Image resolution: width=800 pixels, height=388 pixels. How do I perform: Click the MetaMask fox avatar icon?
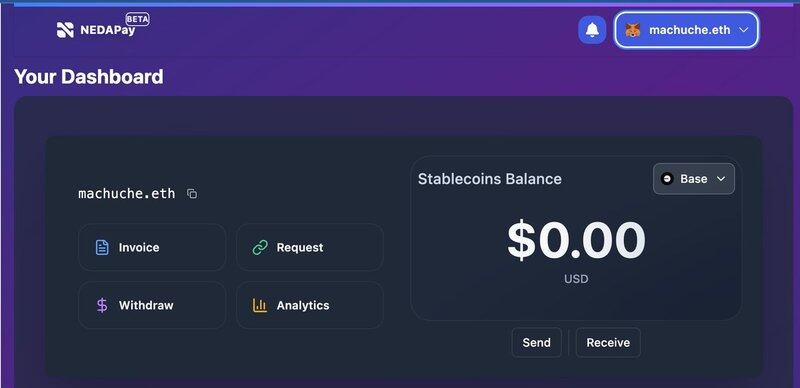tap(633, 30)
